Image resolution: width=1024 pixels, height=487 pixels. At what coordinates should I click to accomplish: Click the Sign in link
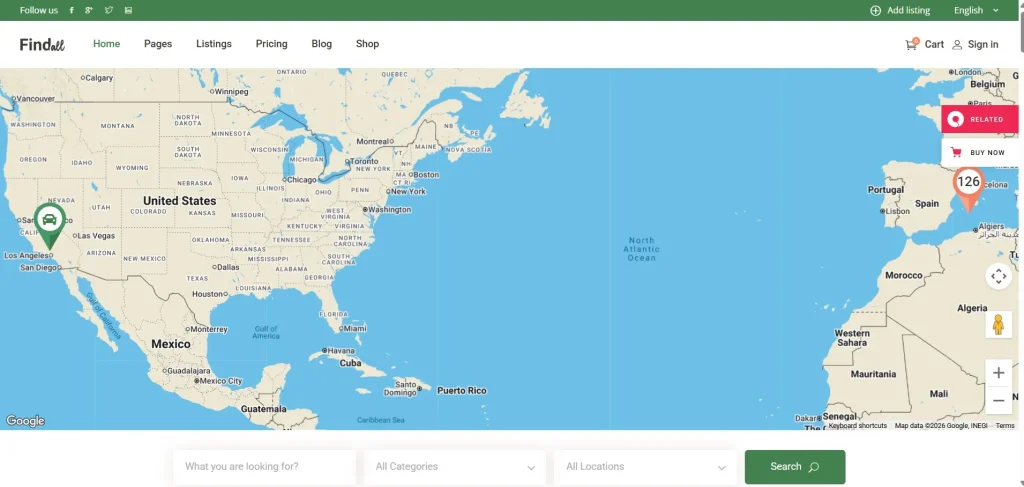point(983,44)
